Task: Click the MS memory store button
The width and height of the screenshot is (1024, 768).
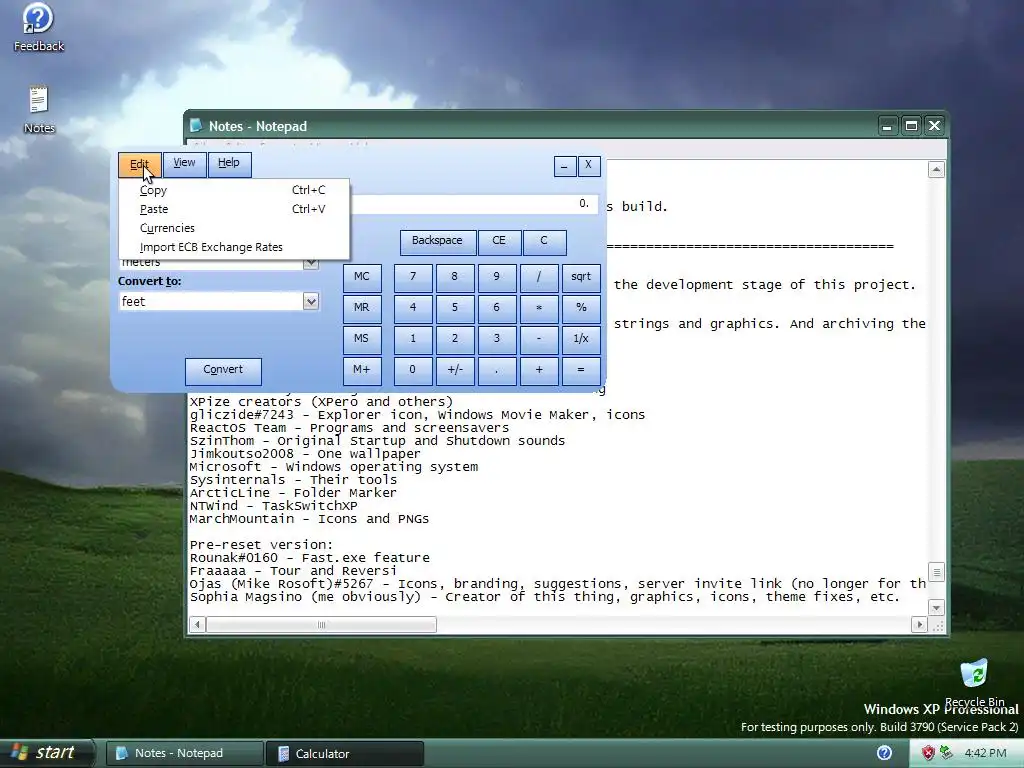Action: pyautogui.click(x=362, y=339)
